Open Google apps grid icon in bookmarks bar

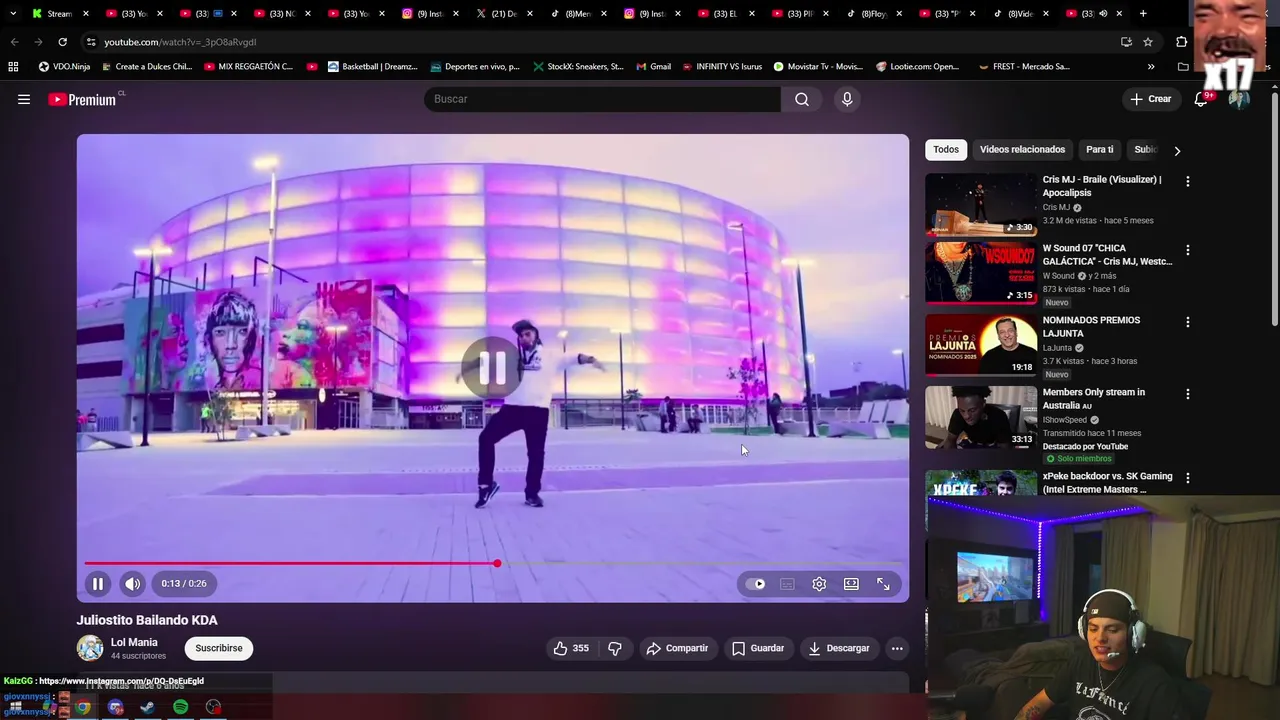13,67
